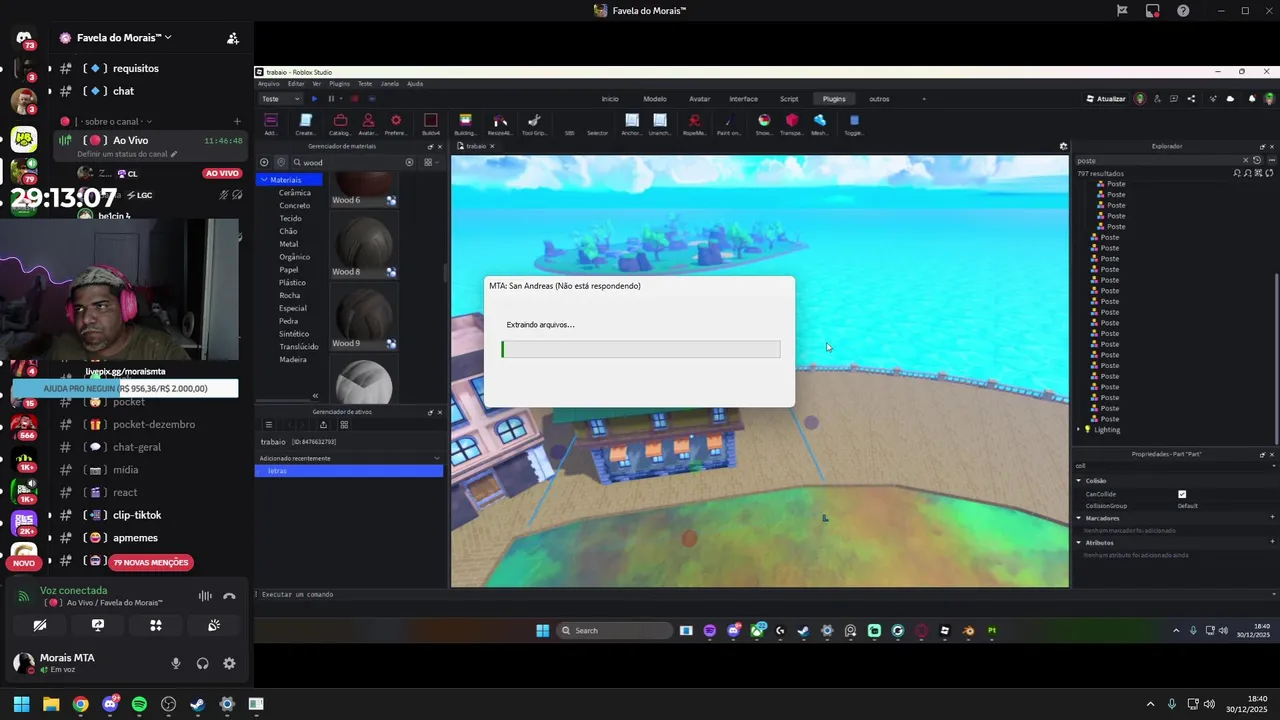This screenshot has width=1280, height=720.
Task: Collapse the Marcadores properties section
Action: click(1079, 518)
